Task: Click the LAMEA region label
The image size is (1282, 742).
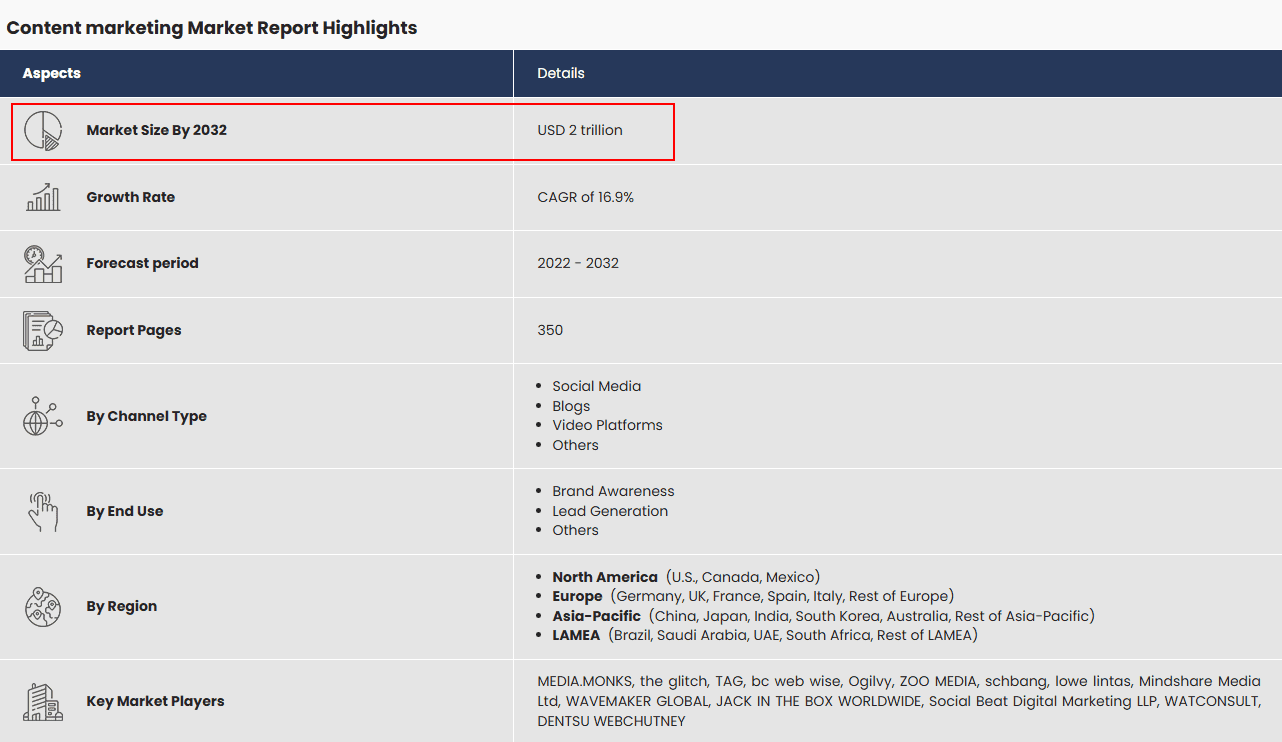Action: (x=576, y=635)
